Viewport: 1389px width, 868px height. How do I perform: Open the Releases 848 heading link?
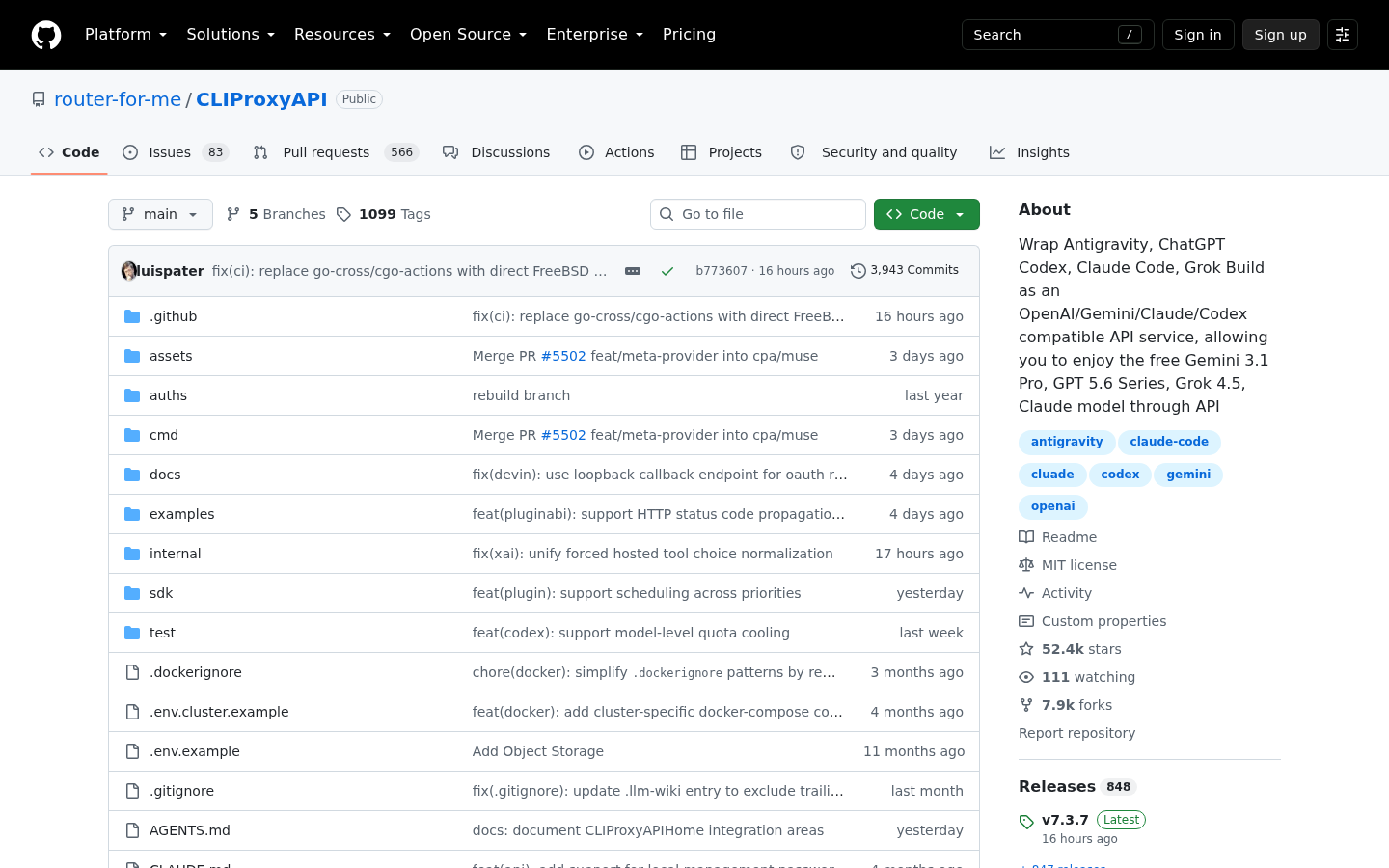point(1077,786)
